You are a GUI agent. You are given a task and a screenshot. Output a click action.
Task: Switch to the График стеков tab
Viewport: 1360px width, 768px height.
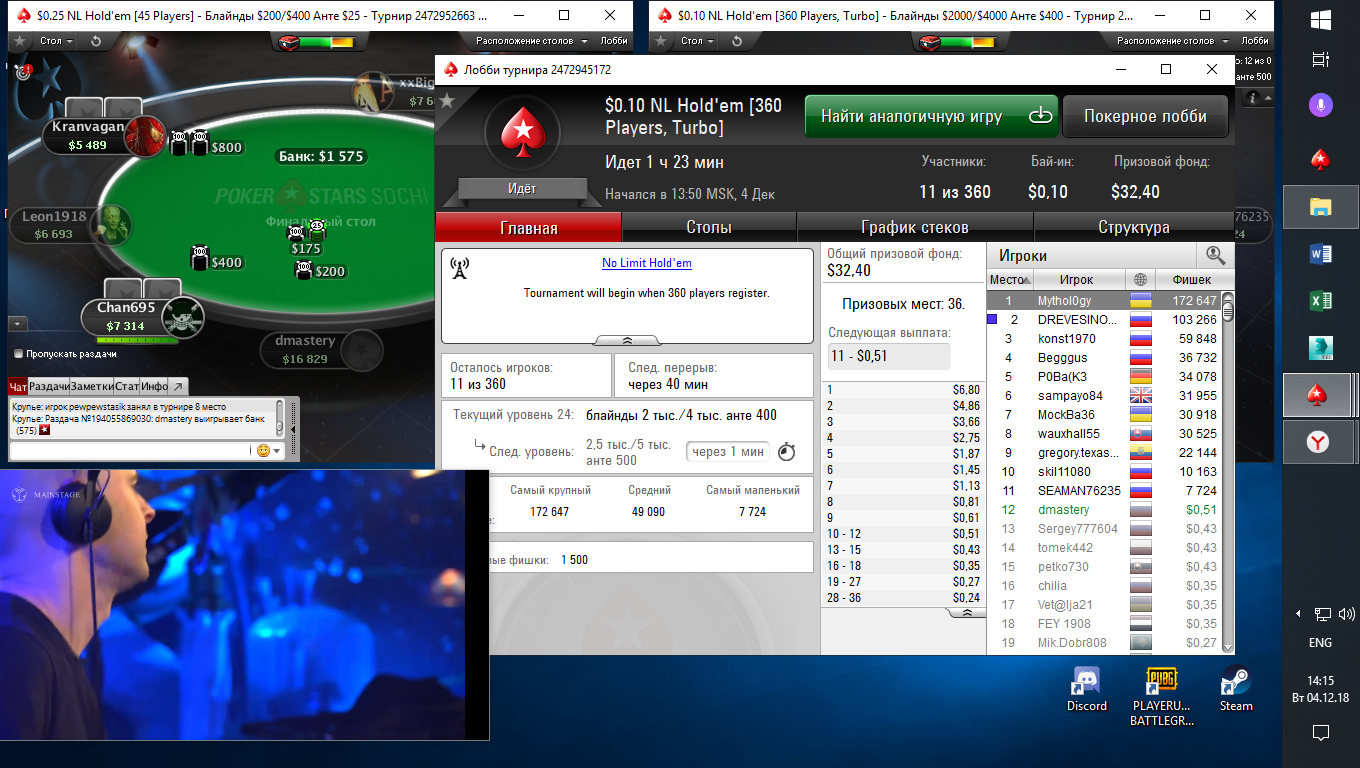(x=915, y=227)
